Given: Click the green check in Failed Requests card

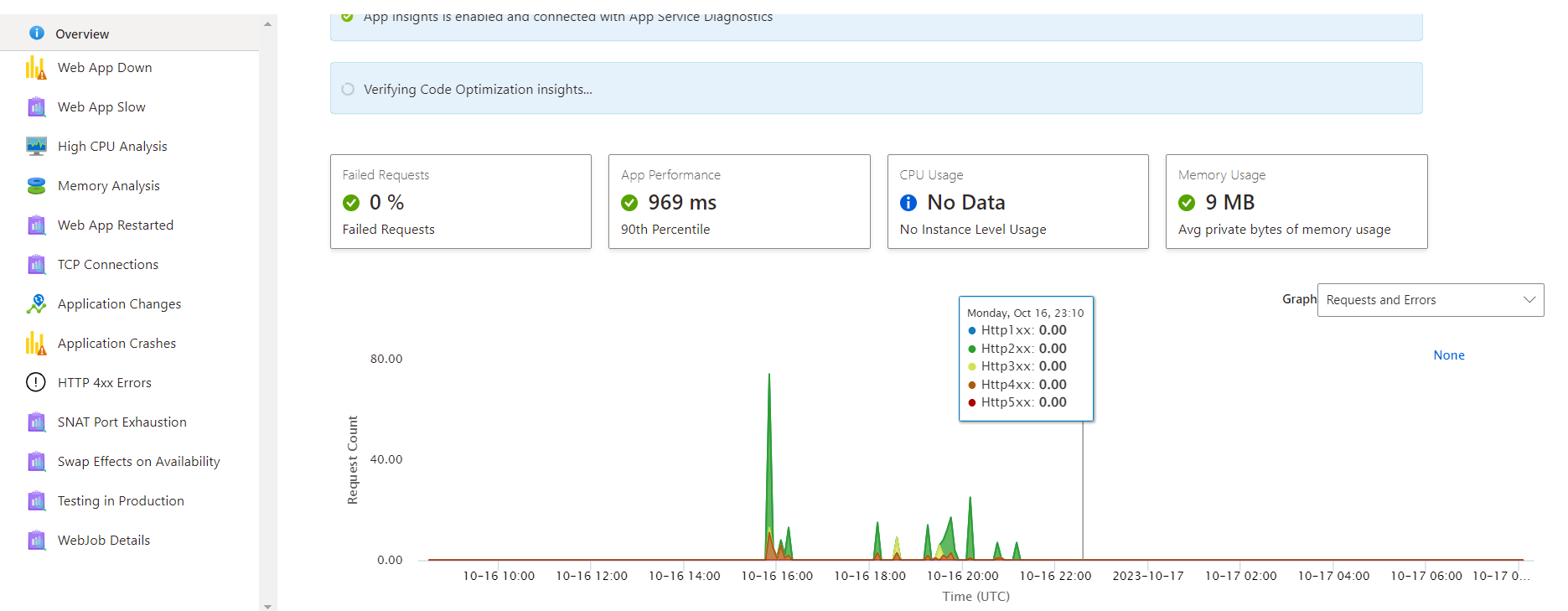Looking at the screenshot, I should [351, 203].
